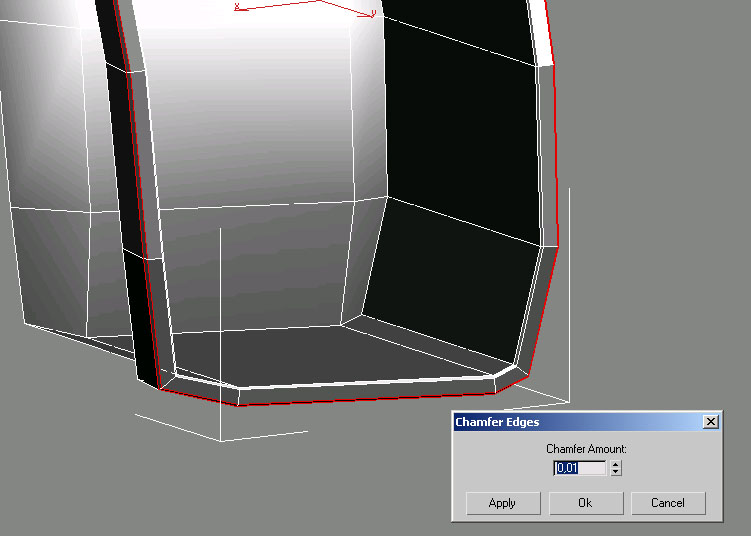751x536 pixels.
Task: Cancel the Chamfer Edges dialog
Action: click(668, 503)
